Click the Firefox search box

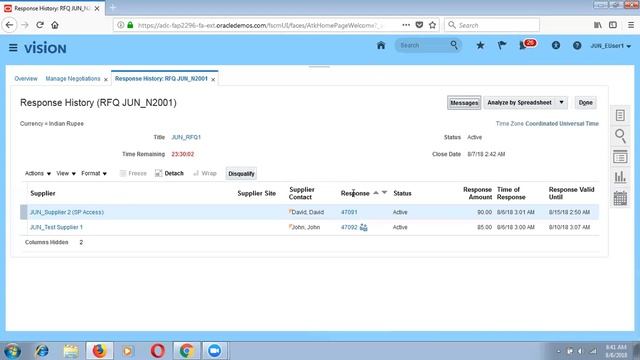pyautogui.click(x=492, y=25)
